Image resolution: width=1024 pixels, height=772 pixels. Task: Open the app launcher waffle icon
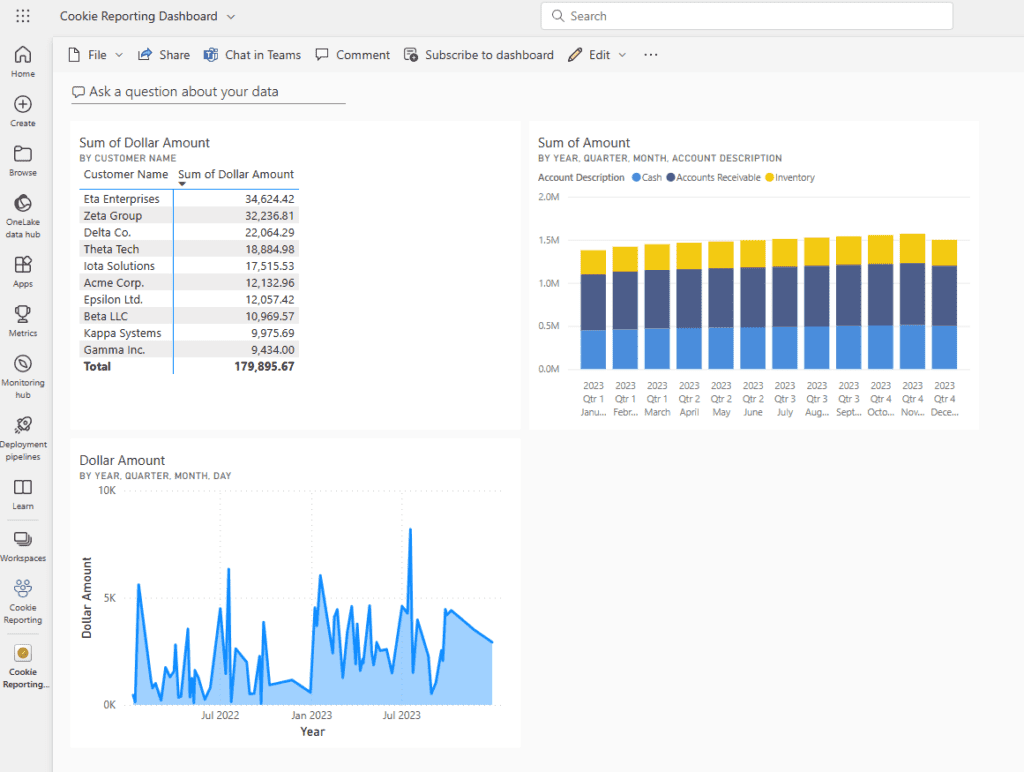point(23,17)
